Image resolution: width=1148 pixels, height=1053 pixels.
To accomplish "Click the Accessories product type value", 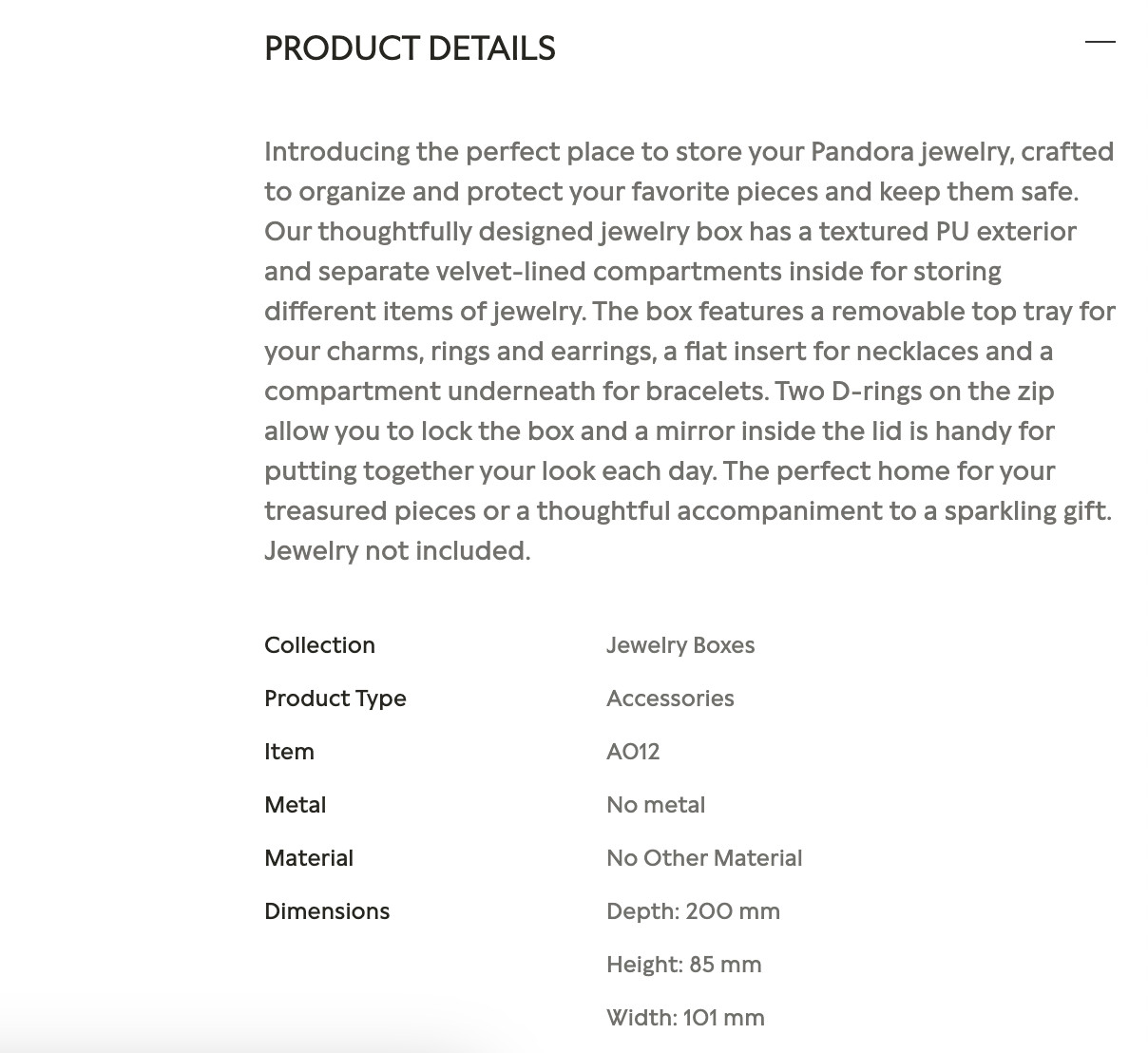I will [669, 699].
